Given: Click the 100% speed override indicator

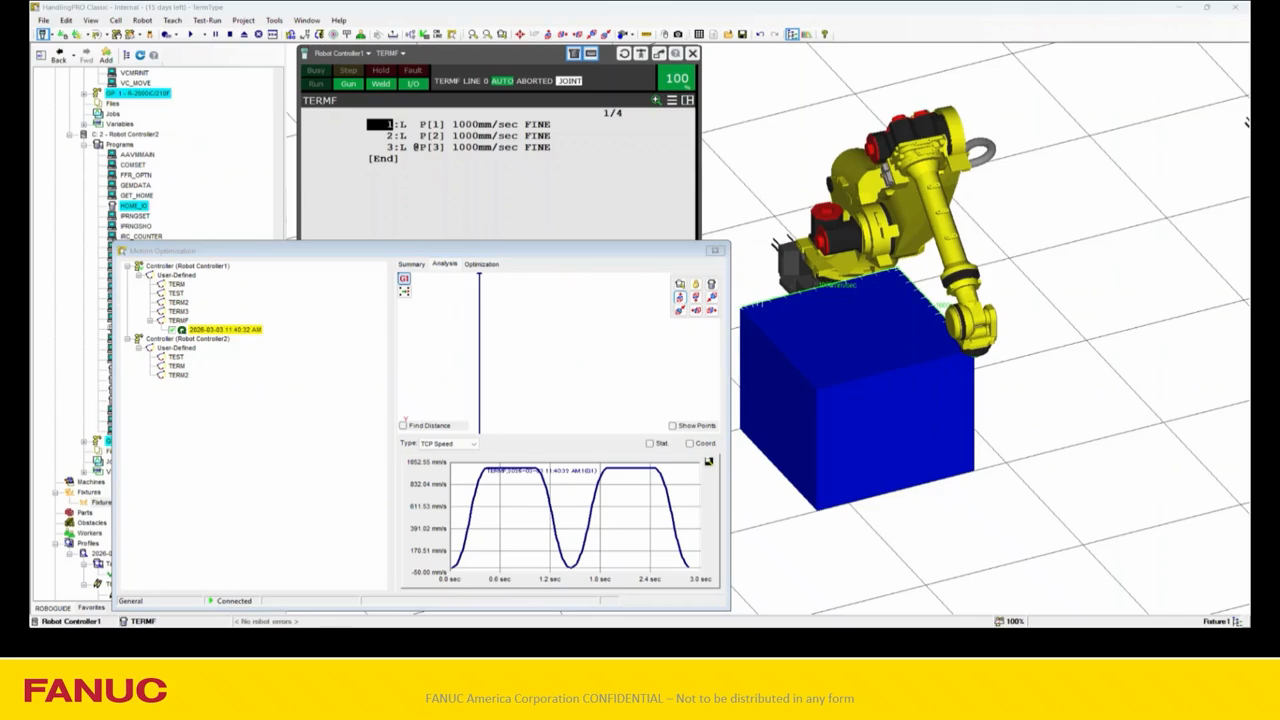Looking at the screenshot, I should [677, 78].
